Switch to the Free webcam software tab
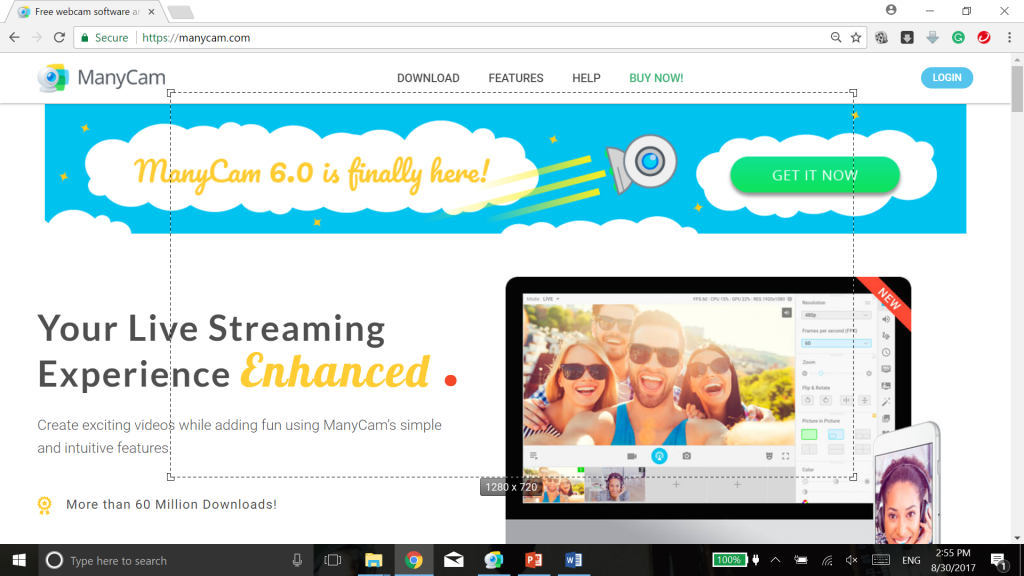The width and height of the screenshot is (1024, 576). click(x=75, y=14)
